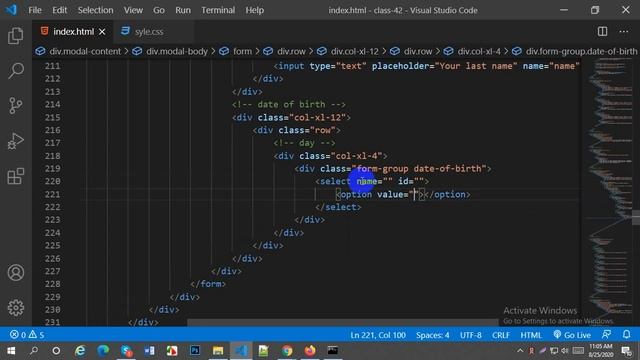Open the volume control in tray

tap(564, 351)
